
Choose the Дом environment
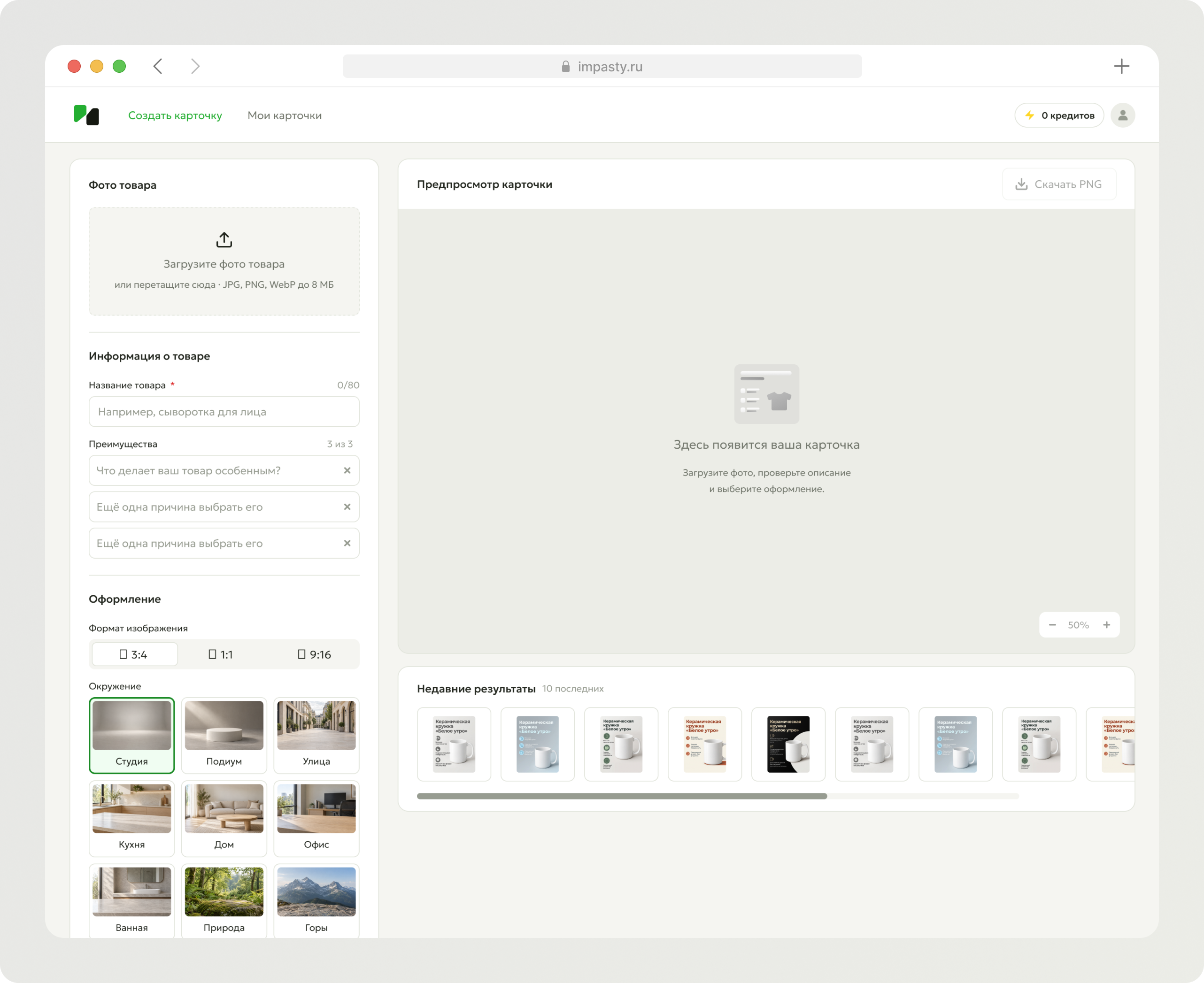pyautogui.click(x=224, y=819)
